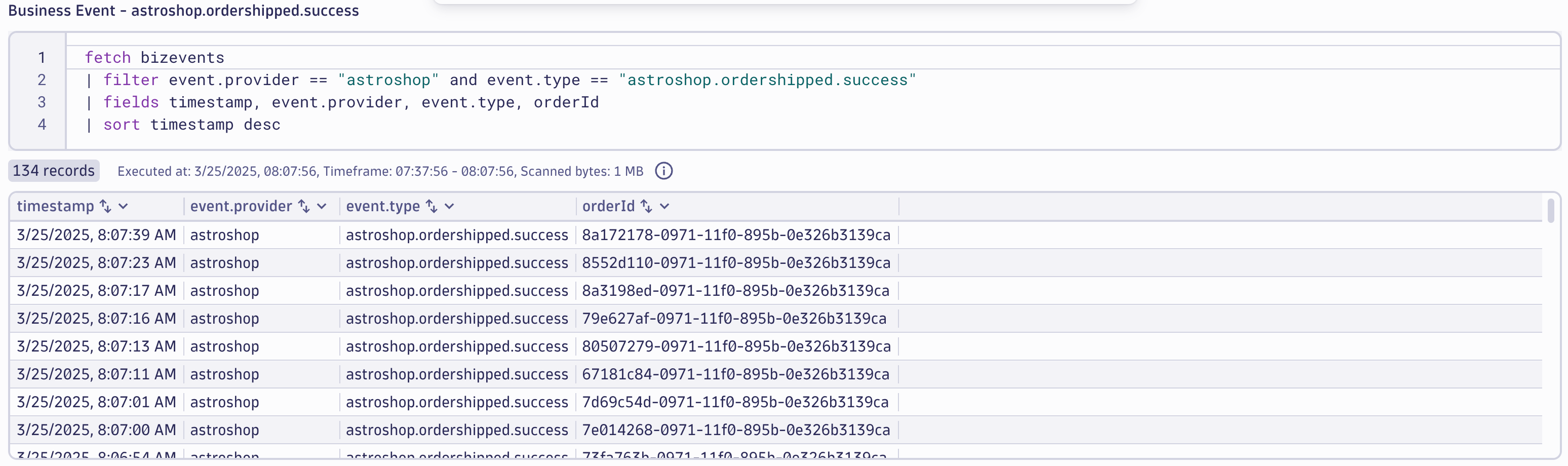Click the timestamp cell 3/25/2025, 8:07:23 AM

point(96,263)
